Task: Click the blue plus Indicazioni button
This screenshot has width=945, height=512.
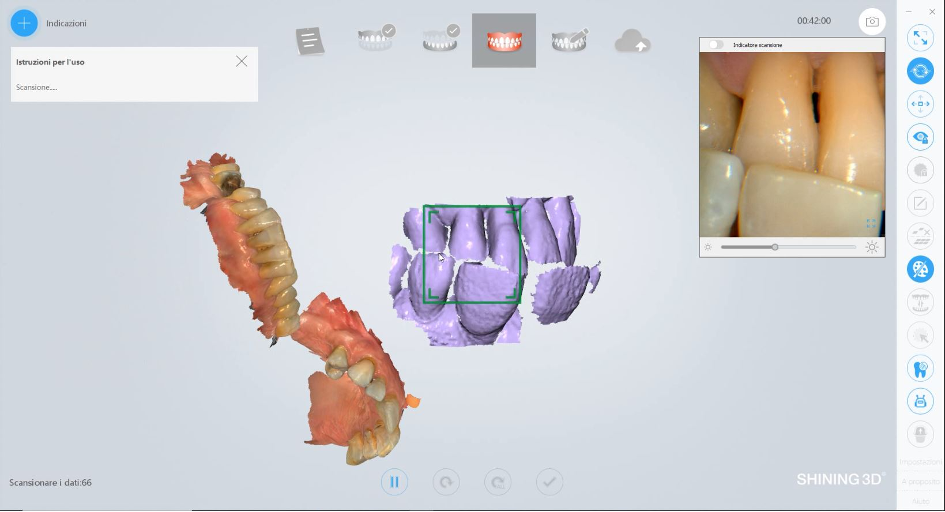Action: click(x=24, y=23)
